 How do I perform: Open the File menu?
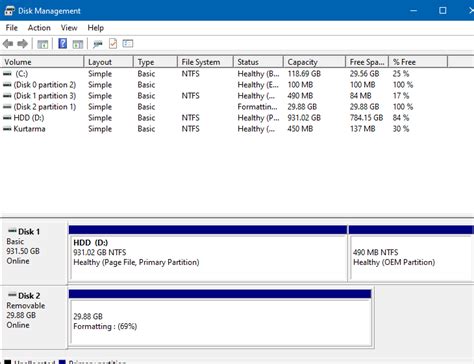(12, 28)
